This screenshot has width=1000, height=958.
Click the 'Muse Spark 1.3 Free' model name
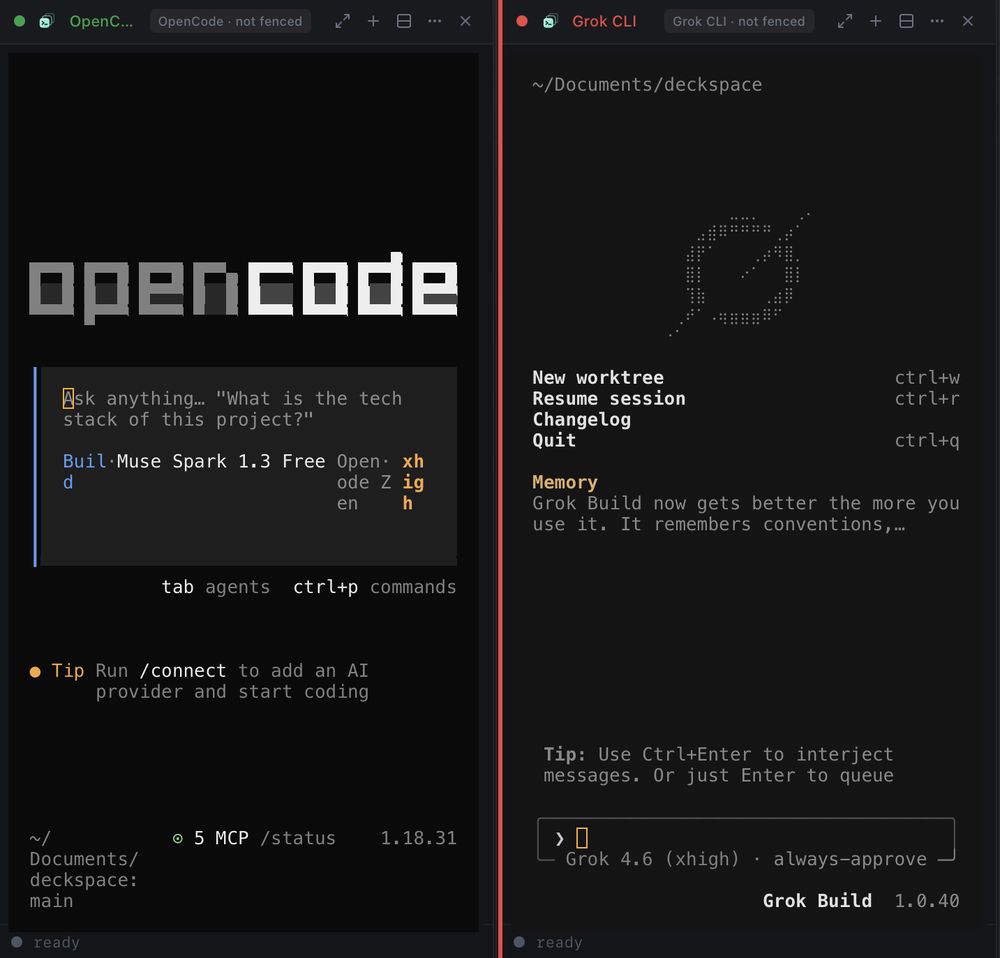tap(221, 461)
